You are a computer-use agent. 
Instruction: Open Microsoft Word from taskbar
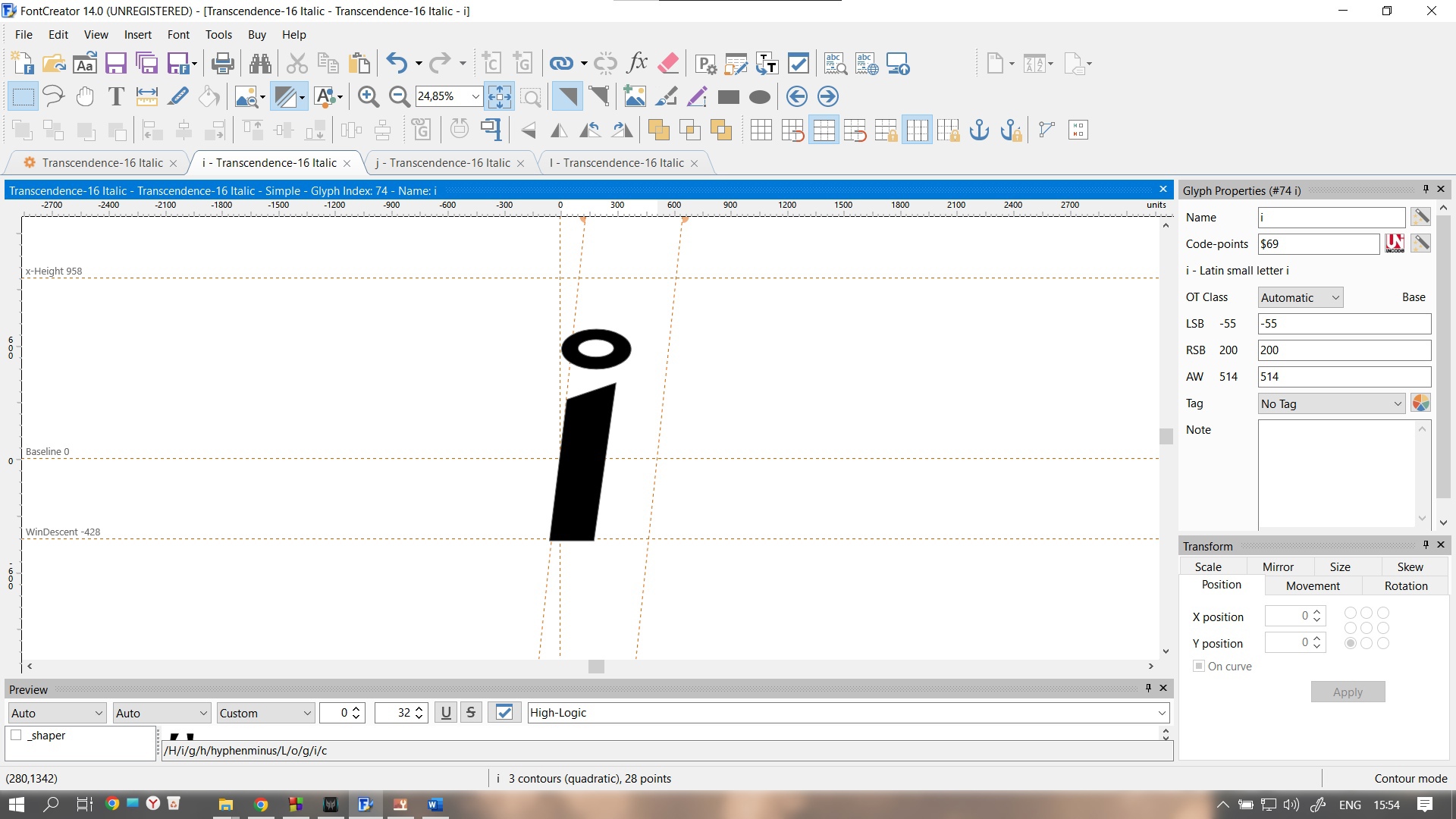[x=435, y=805]
